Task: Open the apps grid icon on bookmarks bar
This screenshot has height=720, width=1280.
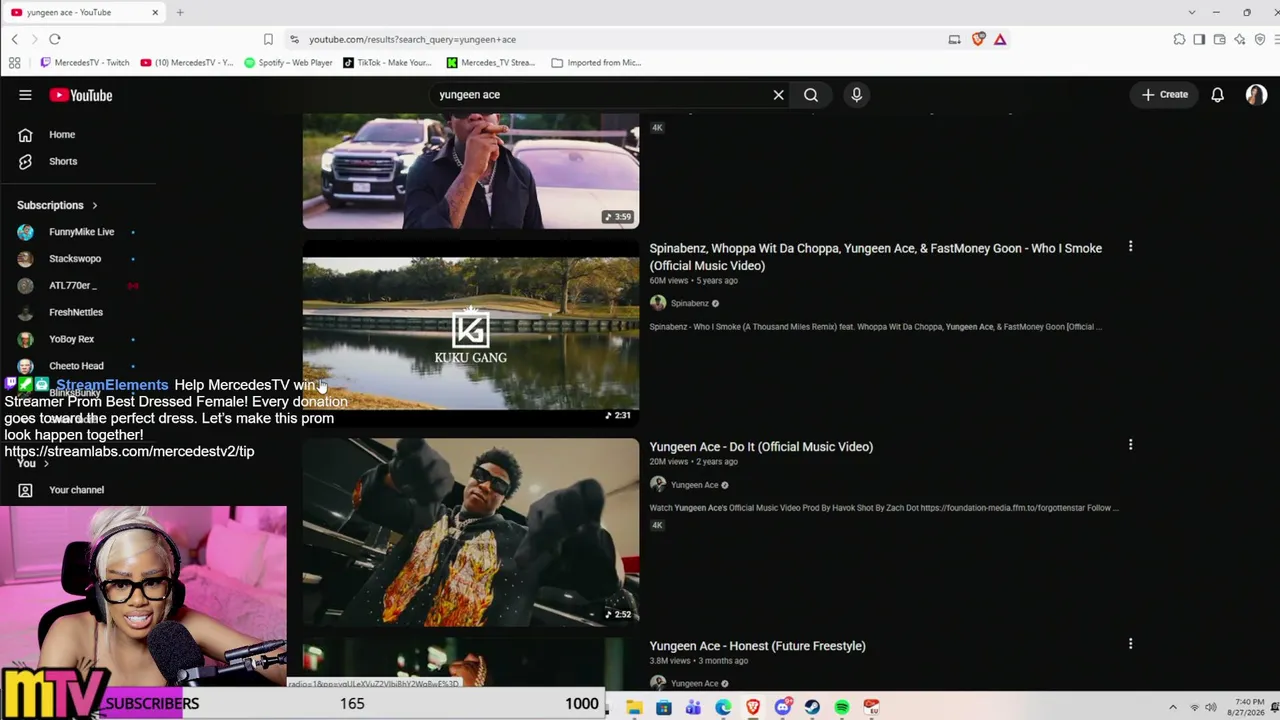Action: pyautogui.click(x=14, y=62)
